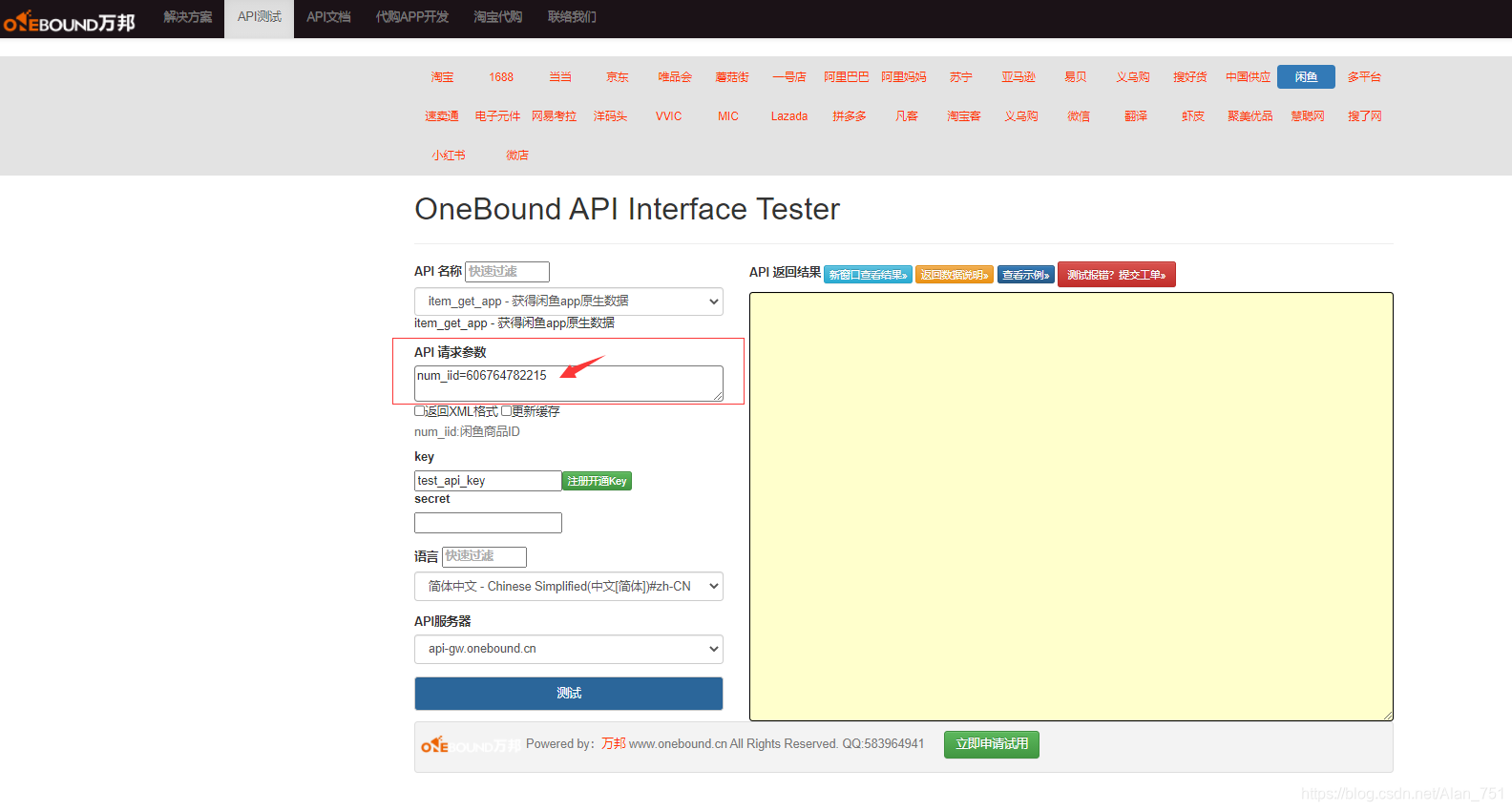
Task: Click the 查看示例 button
Action: 1026,275
